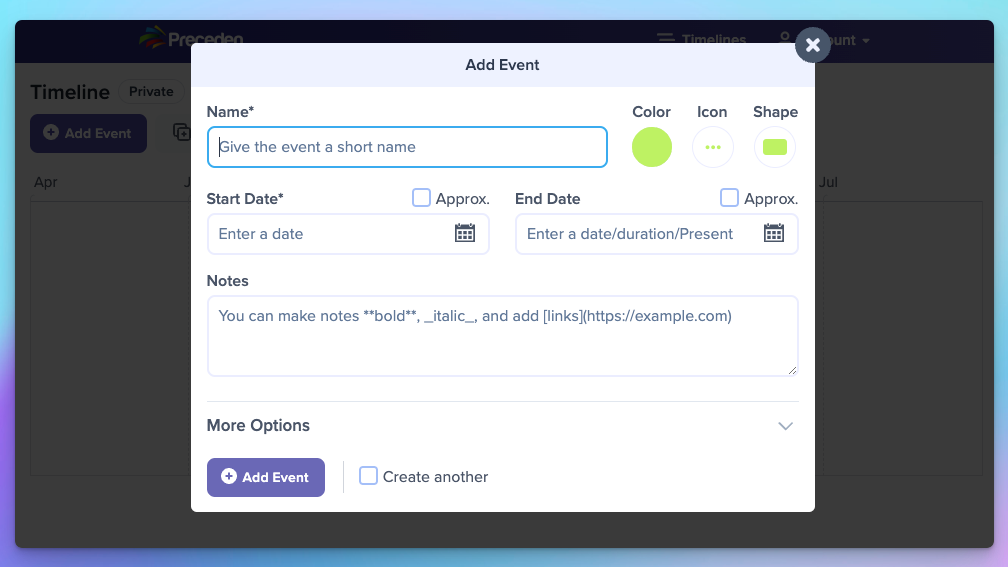
Task: Open the event icon picker
Action: 712,147
